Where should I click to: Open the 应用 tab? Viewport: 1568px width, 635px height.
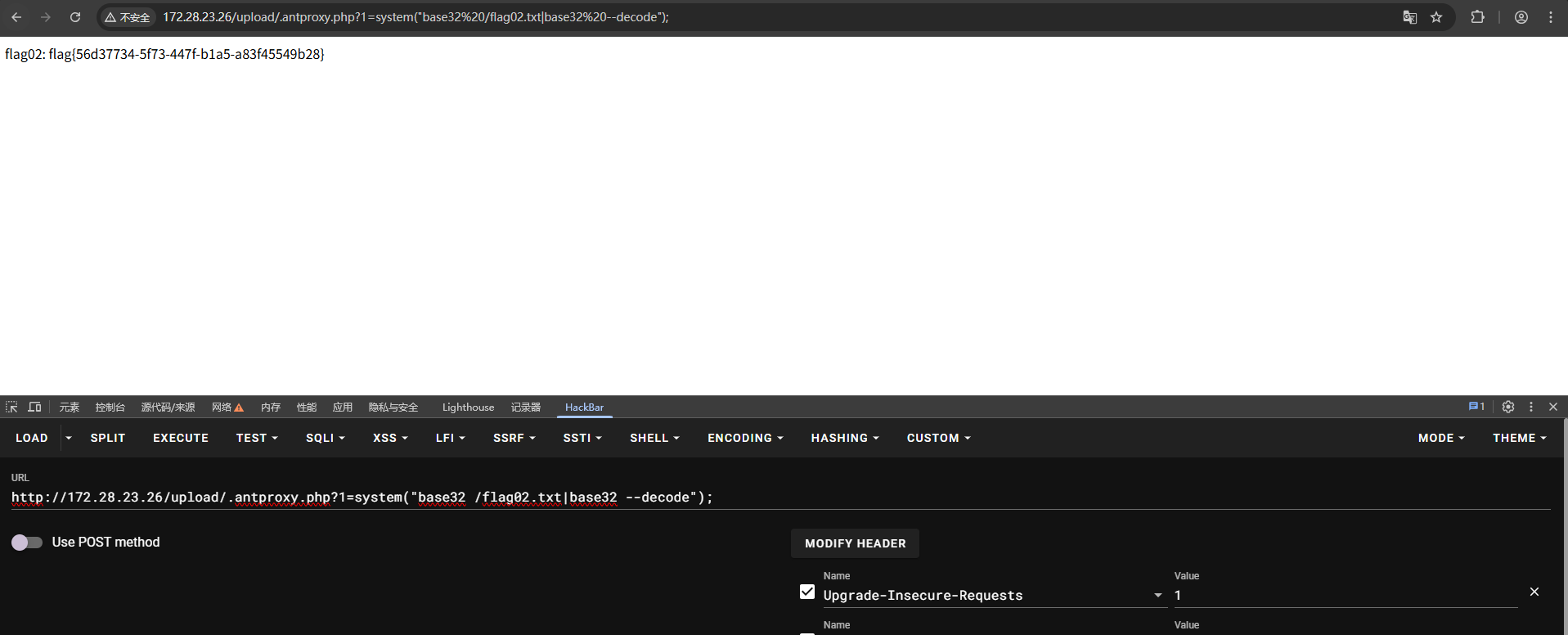[x=343, y=407]
